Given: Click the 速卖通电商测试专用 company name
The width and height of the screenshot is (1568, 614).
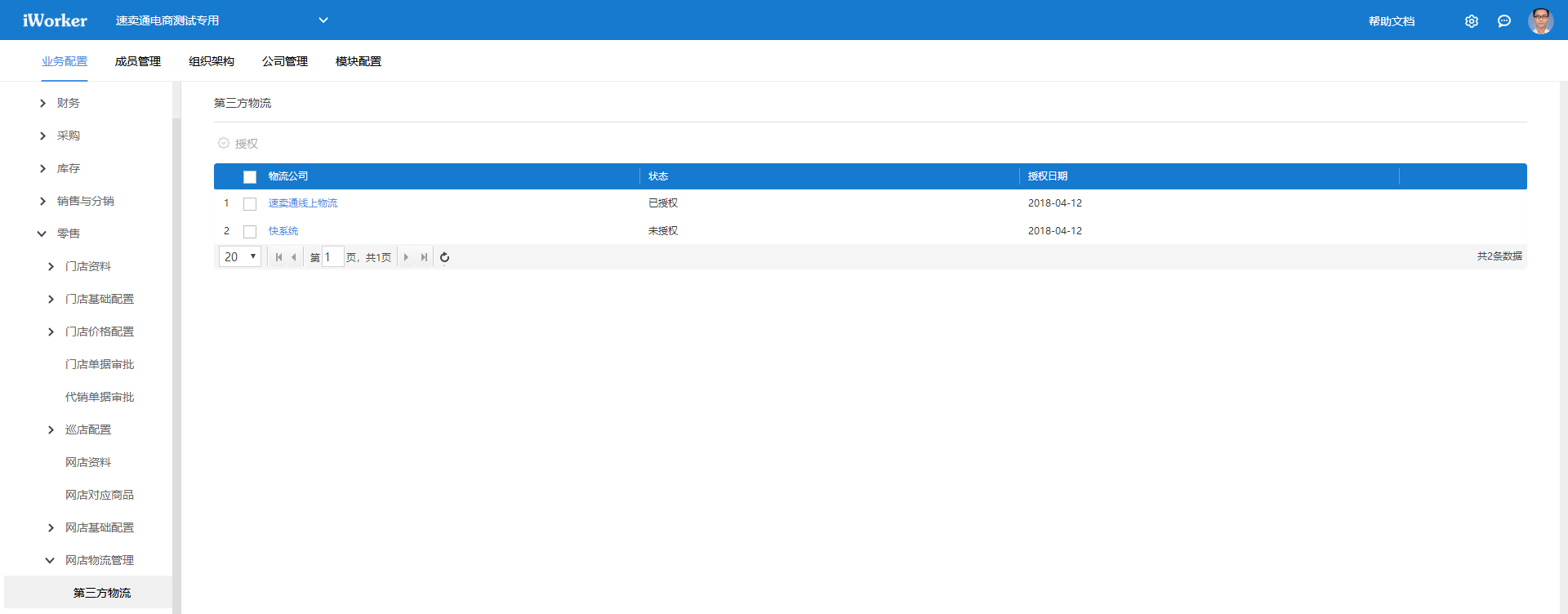Looking at the screenshot, I should click(167, 20).
